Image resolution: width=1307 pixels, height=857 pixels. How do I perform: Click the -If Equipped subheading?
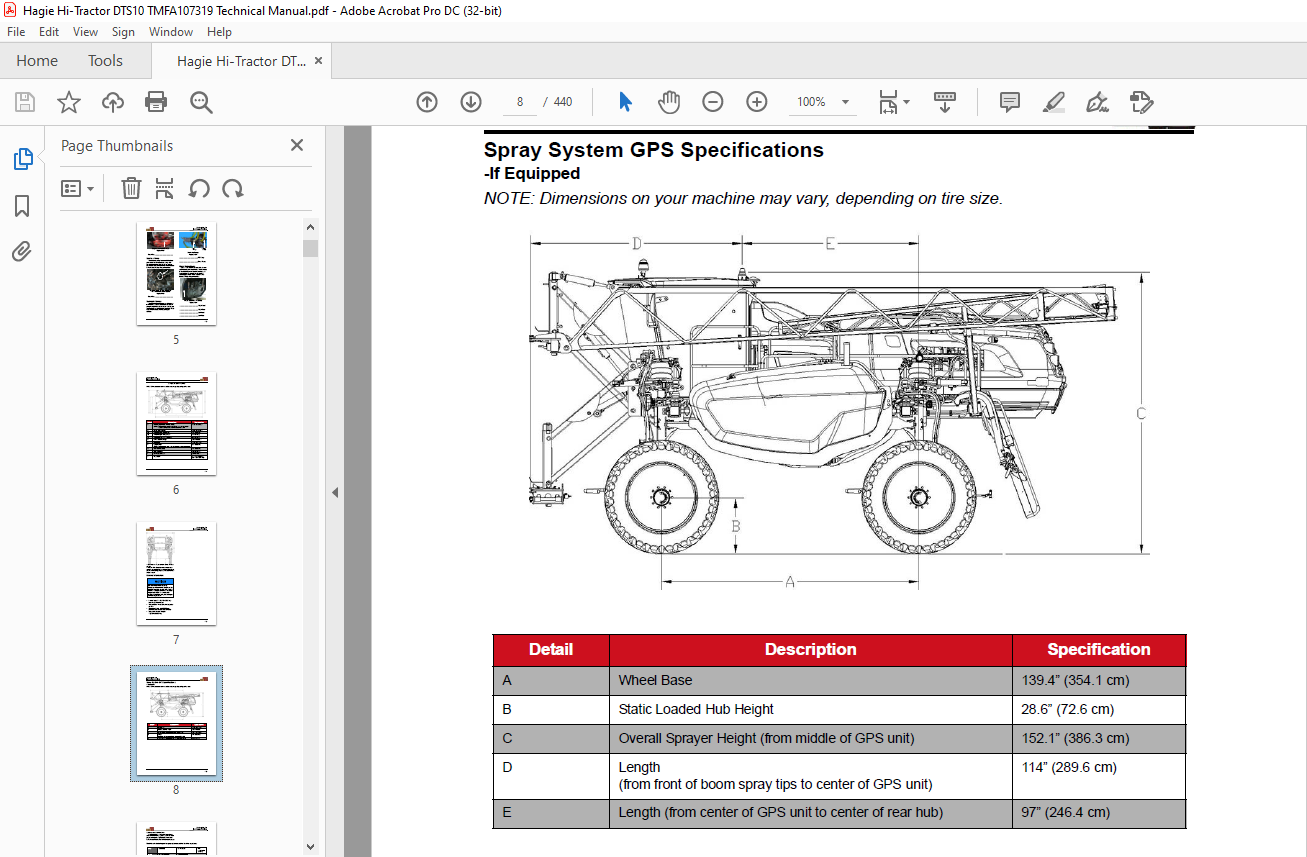[532, 173]
